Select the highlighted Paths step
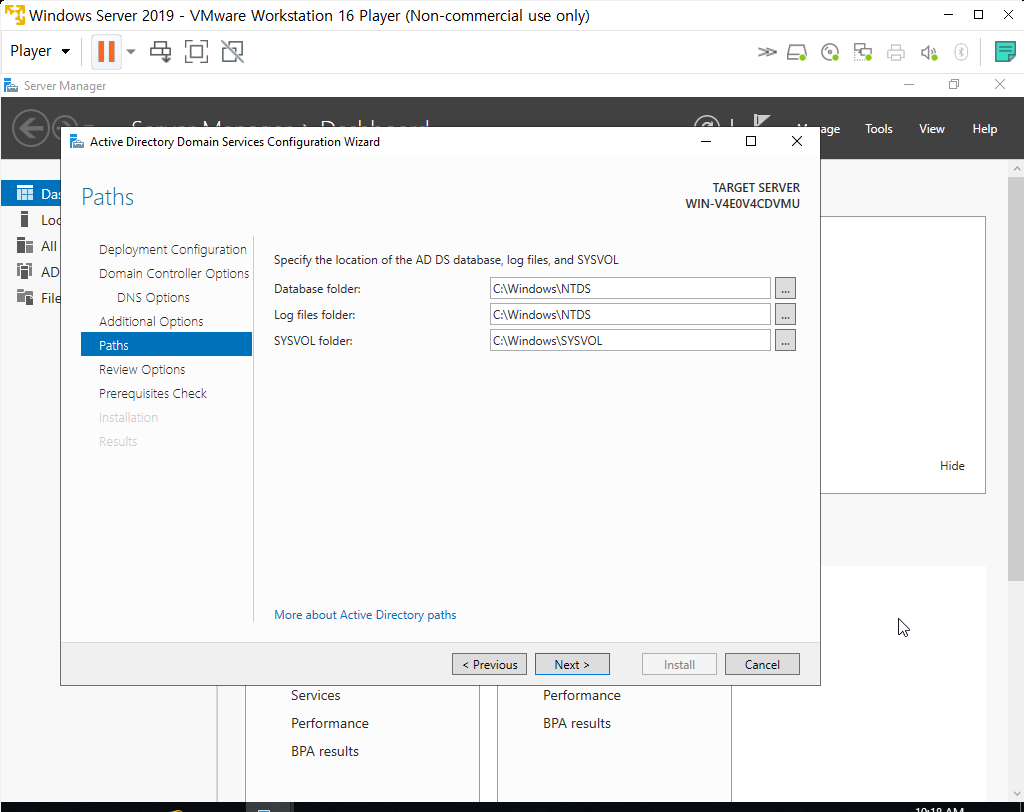 pyautogui.click(x=166, y=344)
